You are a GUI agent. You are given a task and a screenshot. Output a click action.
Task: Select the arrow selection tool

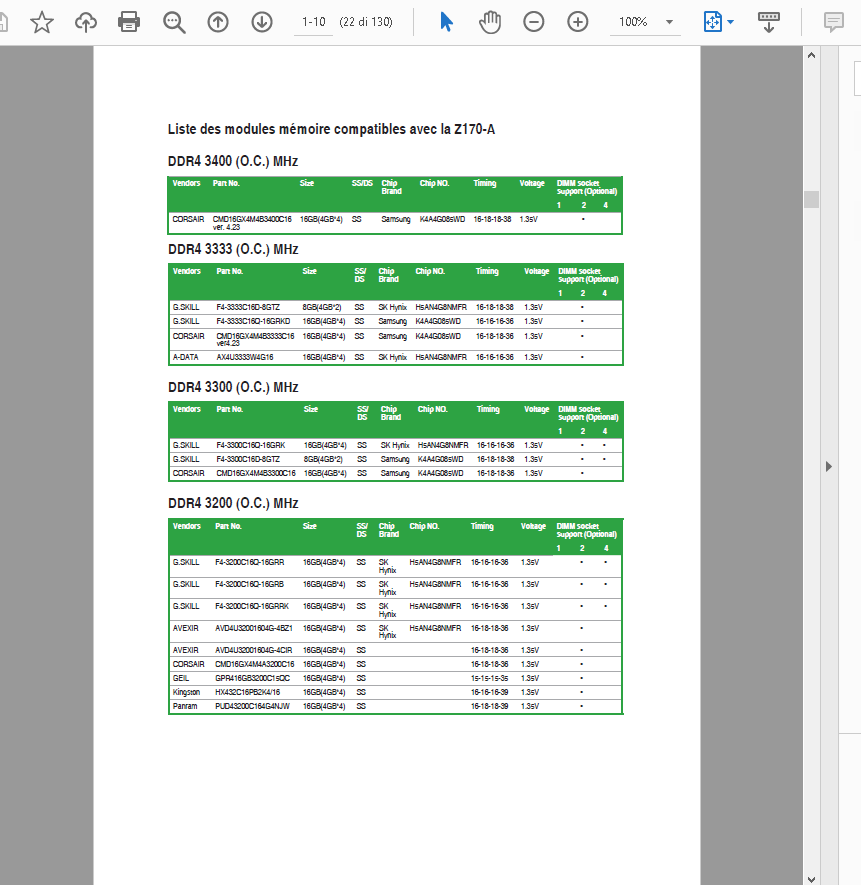(x=446, y=22)
